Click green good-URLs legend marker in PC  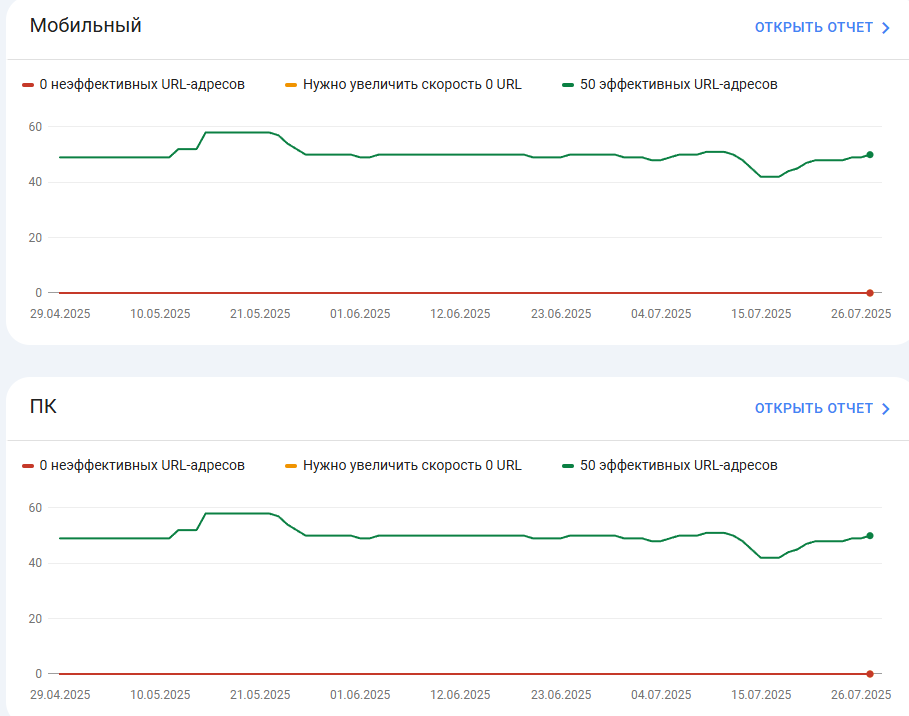tap(568, 466)
